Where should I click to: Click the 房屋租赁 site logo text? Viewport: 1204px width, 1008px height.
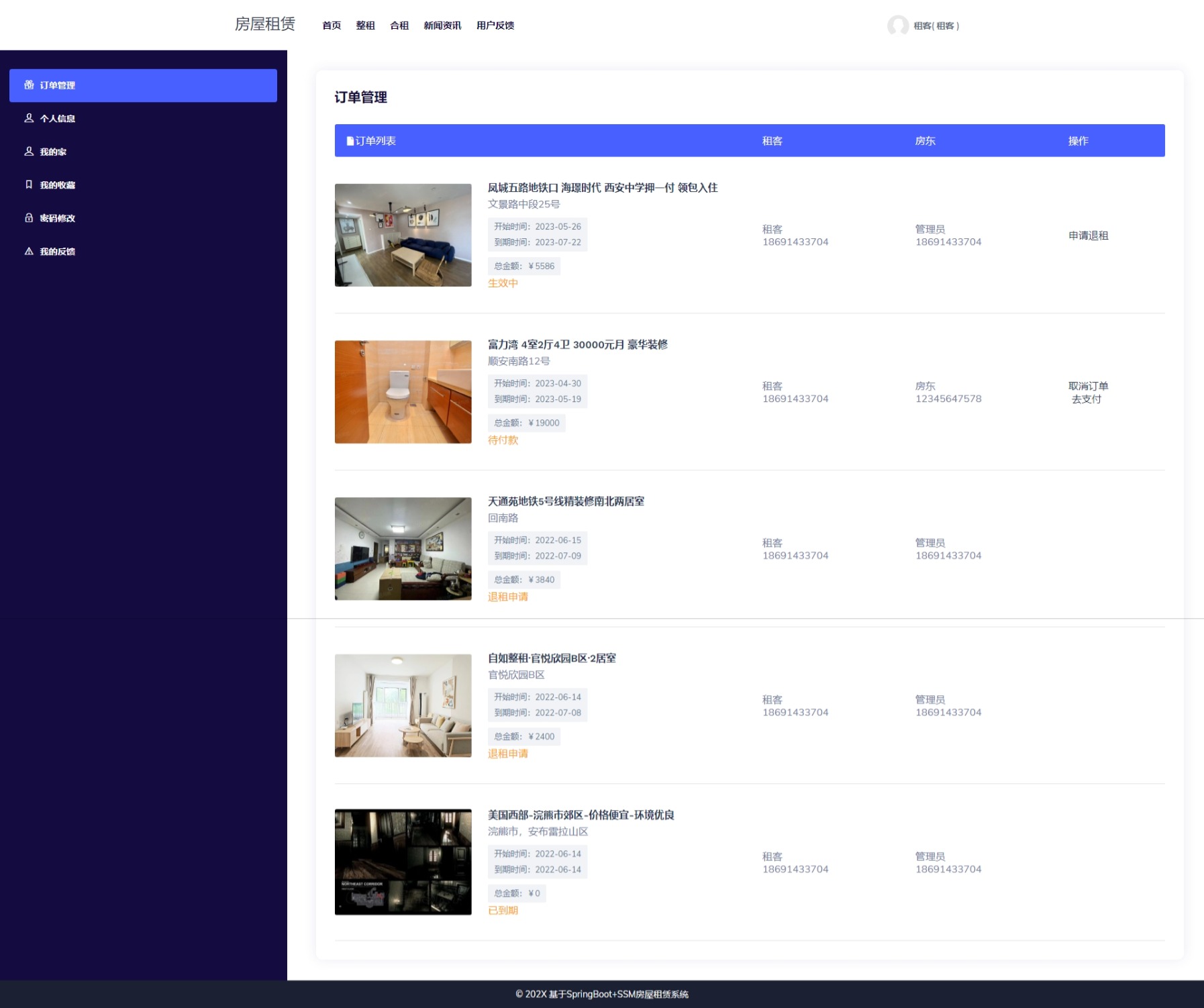pos(265,24)
